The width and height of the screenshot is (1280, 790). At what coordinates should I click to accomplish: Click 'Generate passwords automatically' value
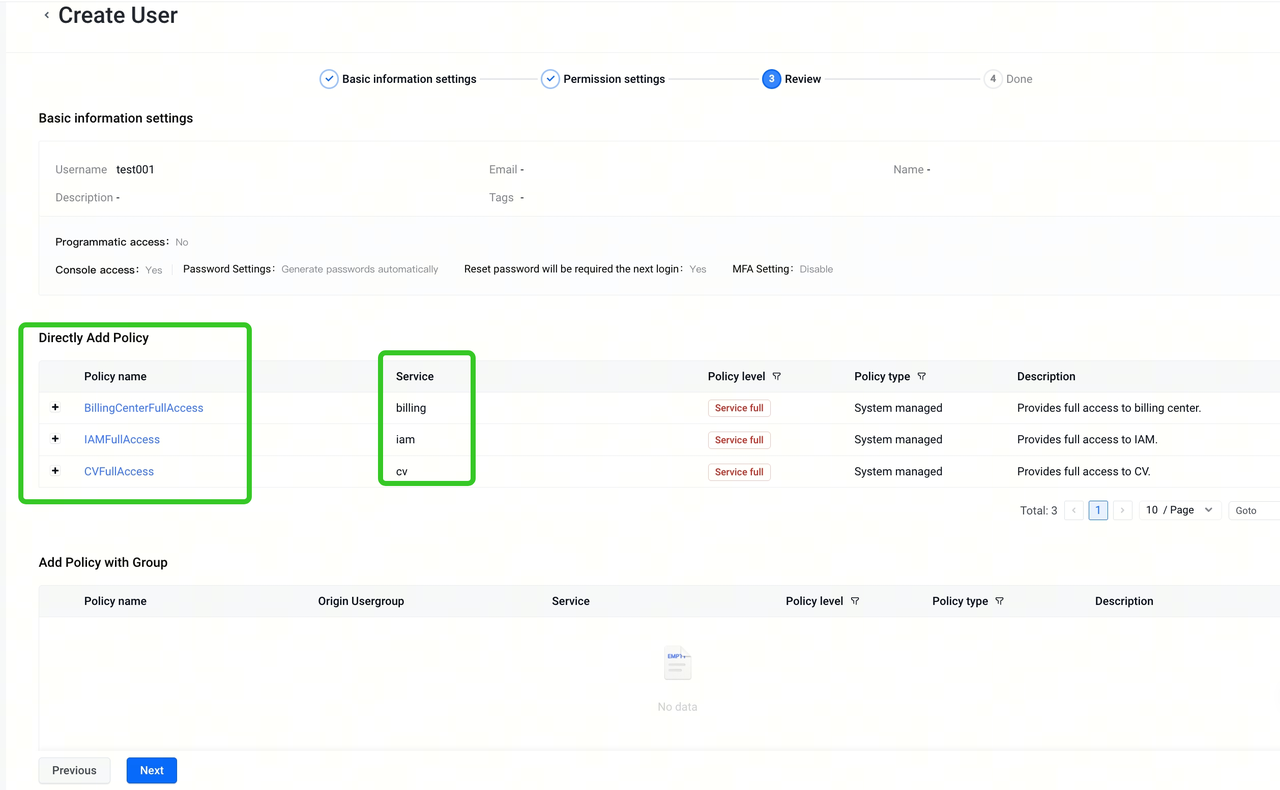[x=360, y=269]
